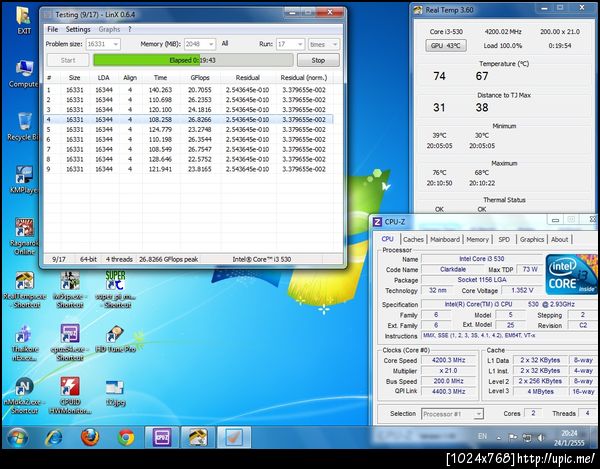Open cpuz64.exe shortcut on desktop
The image size is (600, 469).
(70, 343)
